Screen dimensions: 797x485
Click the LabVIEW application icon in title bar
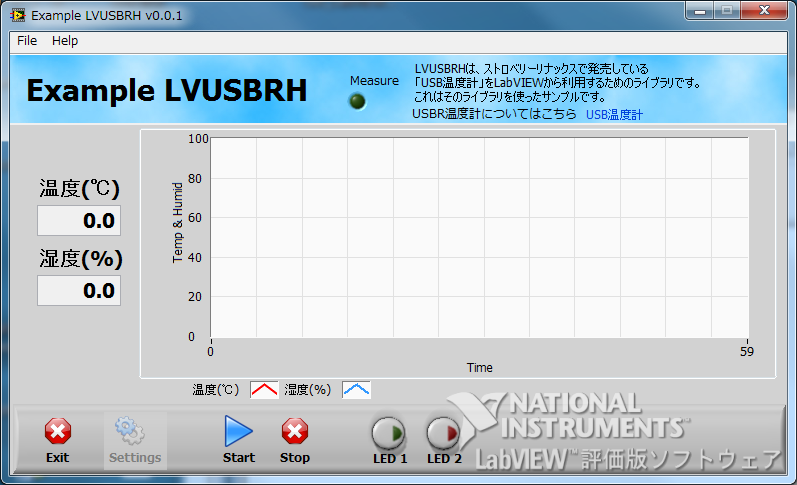[x=17, y=16]
